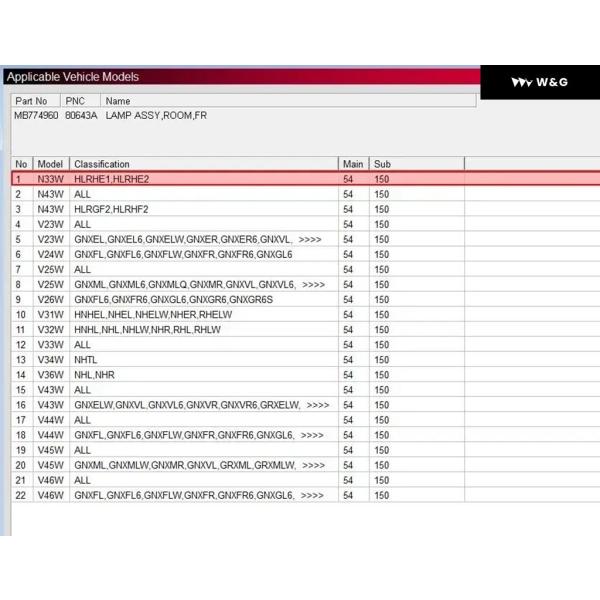
Task: Click the PNC value 80643A
Action: tap(81, 116)
